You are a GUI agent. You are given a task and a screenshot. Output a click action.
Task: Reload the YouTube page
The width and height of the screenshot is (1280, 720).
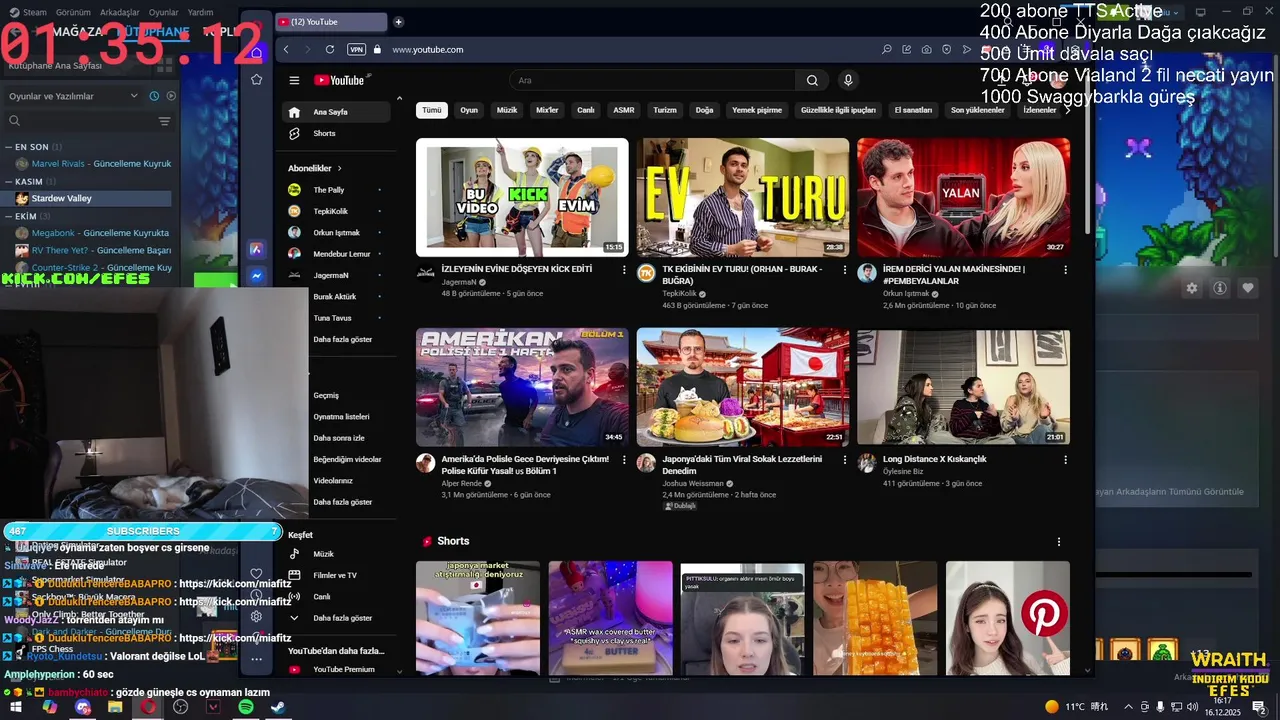[x=330, y=49]
